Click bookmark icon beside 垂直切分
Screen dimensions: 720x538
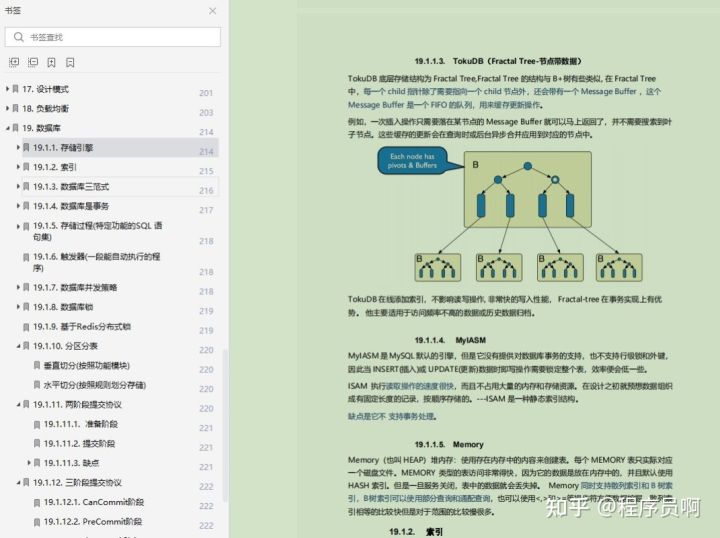pyautogui.click(x=37, y=365)
